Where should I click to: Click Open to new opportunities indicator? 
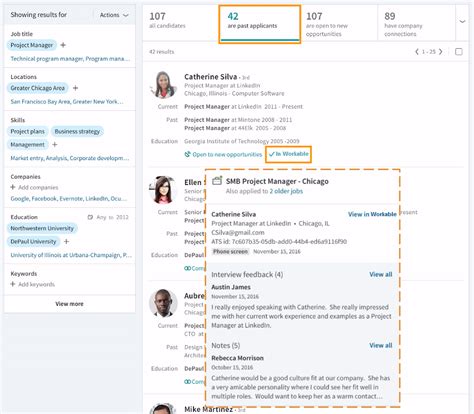click(223, 154)
